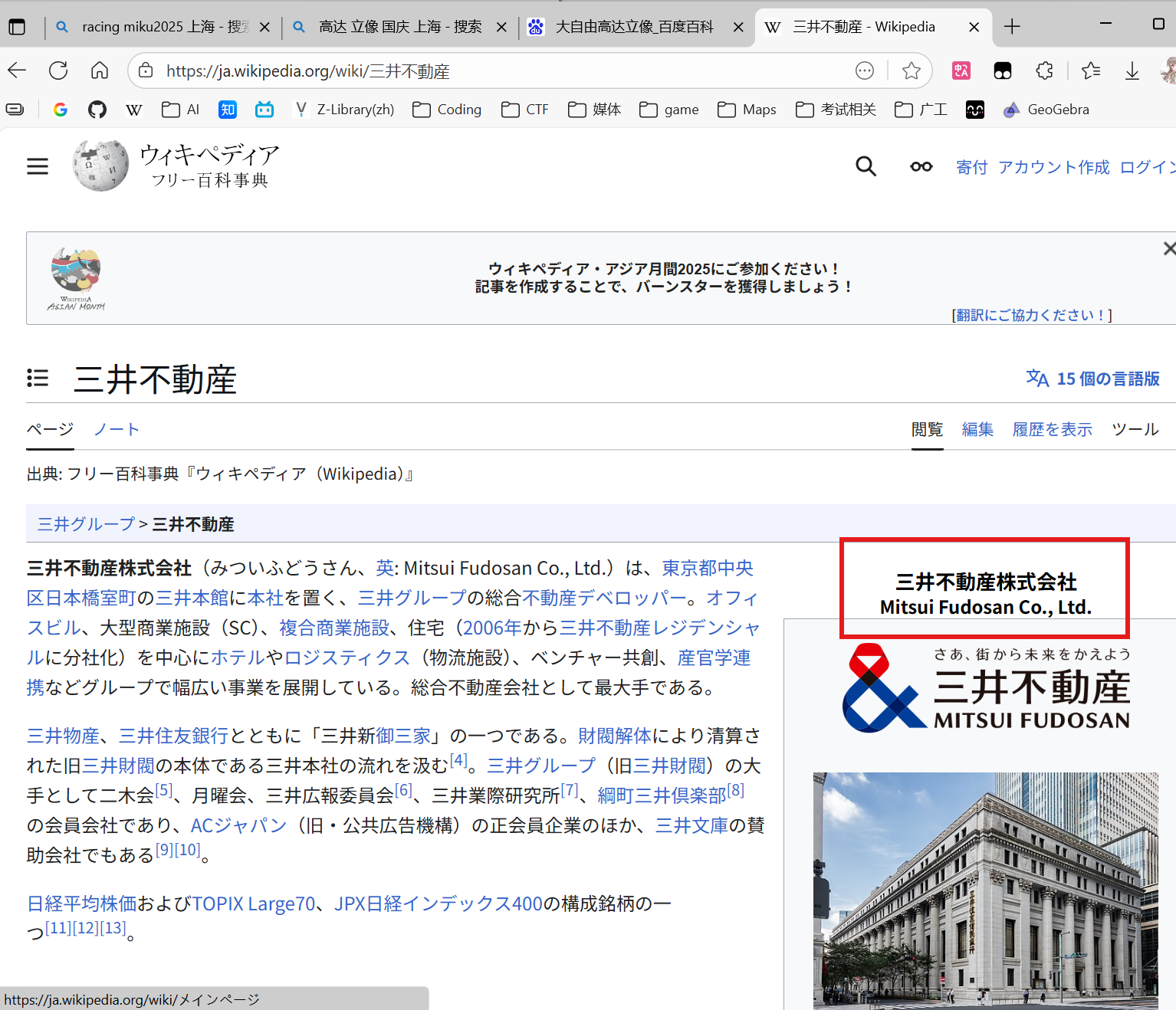The height and width of the screenshot is (1010, 1176).
Task: Switch to the 大自由高达立像 百度百科 tab
Action: coord(633,27)
